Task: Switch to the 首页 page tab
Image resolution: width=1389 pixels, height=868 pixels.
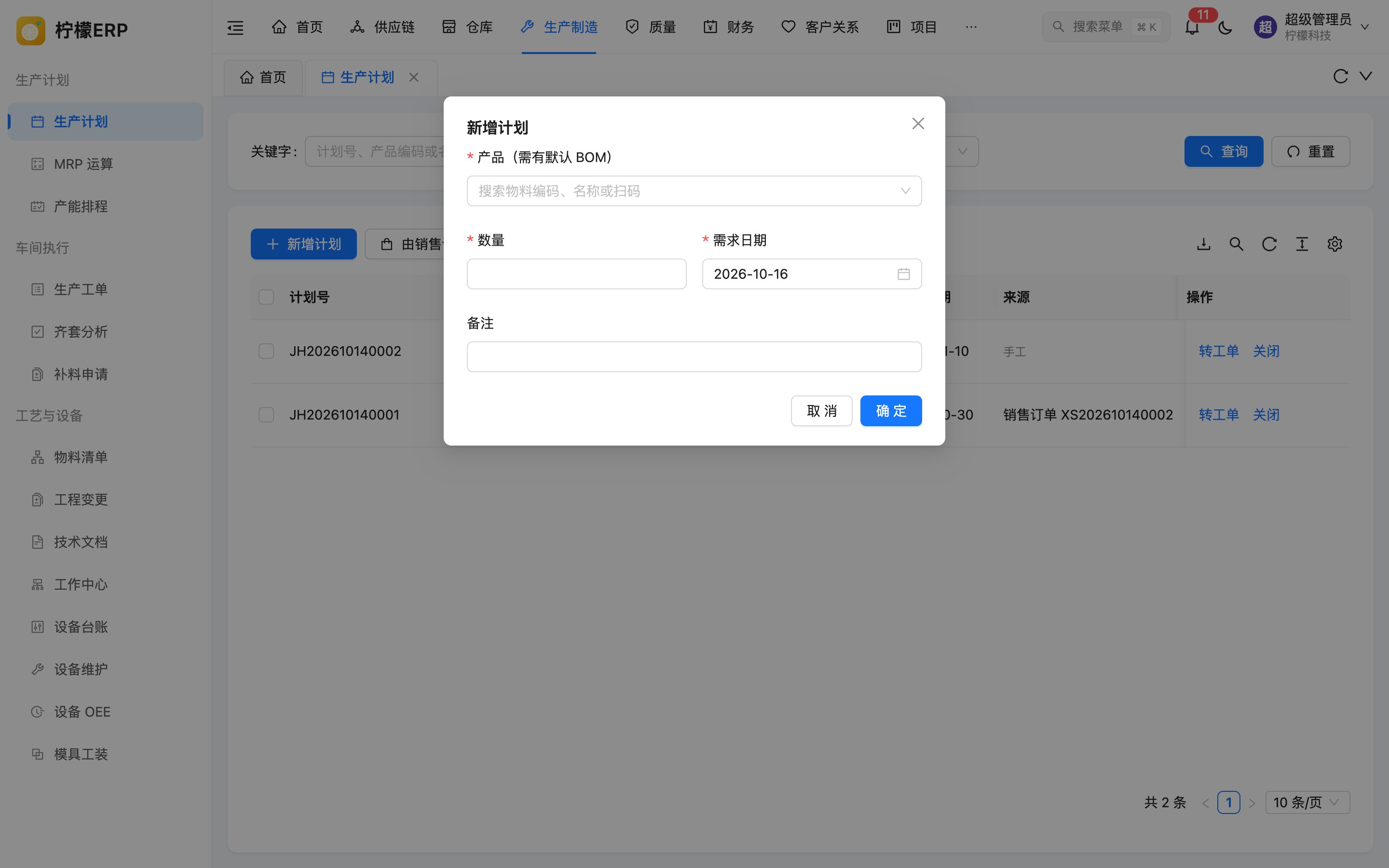Action: tap(263, 77)
